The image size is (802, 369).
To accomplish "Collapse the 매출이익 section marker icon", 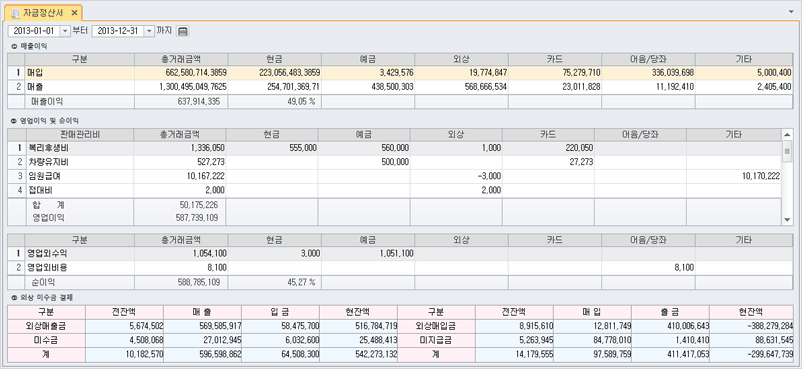I will (14, 46).
